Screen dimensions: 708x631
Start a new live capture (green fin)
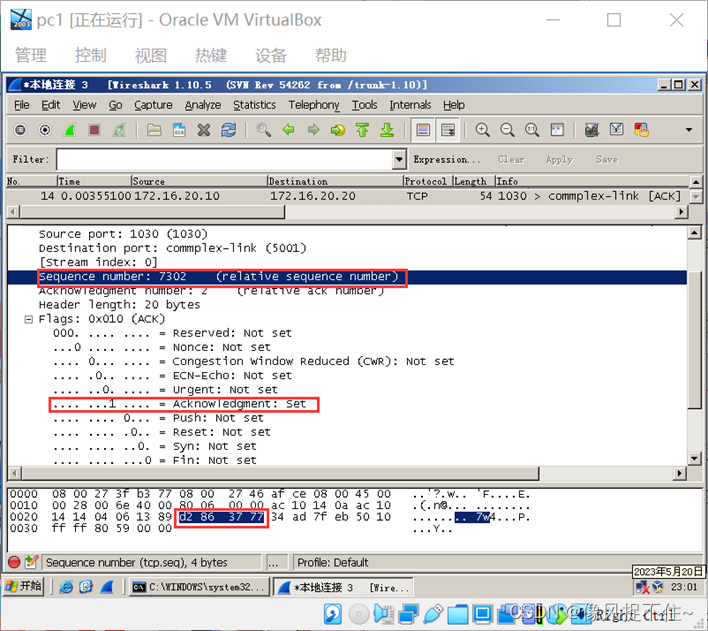click(70, 130)
